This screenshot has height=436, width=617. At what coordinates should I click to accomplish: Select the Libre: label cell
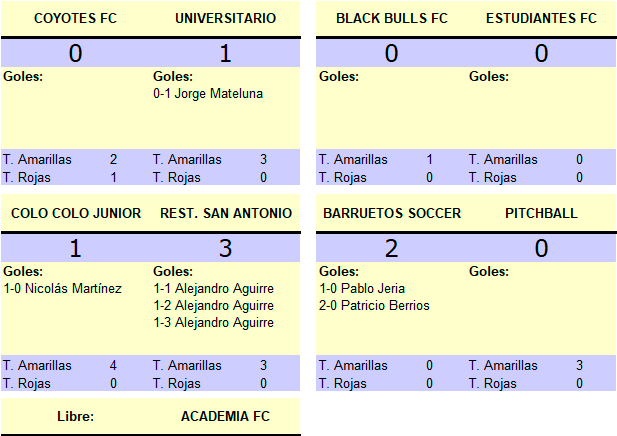point(76,416)
